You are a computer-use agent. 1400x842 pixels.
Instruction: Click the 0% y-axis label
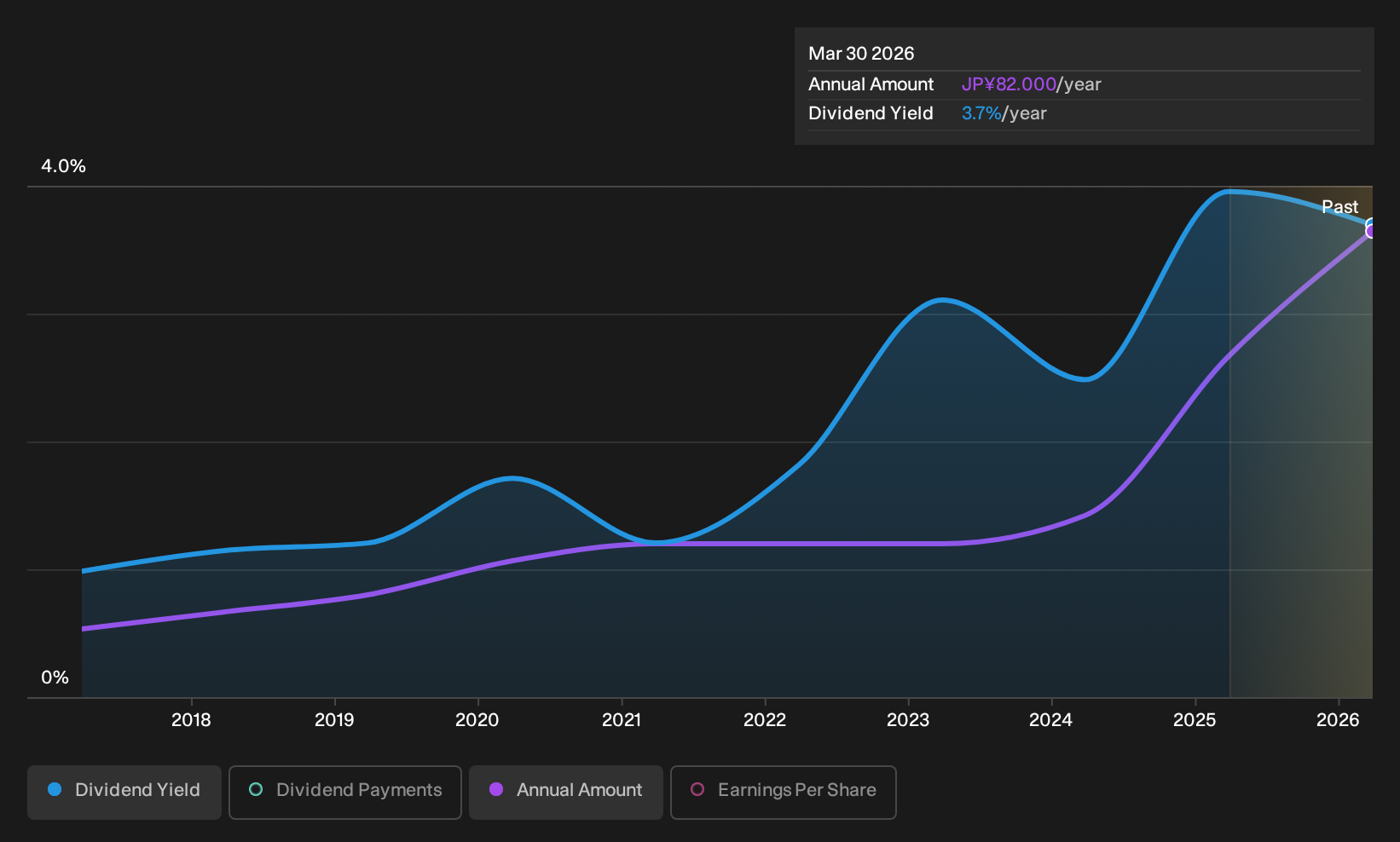(55, 678)
